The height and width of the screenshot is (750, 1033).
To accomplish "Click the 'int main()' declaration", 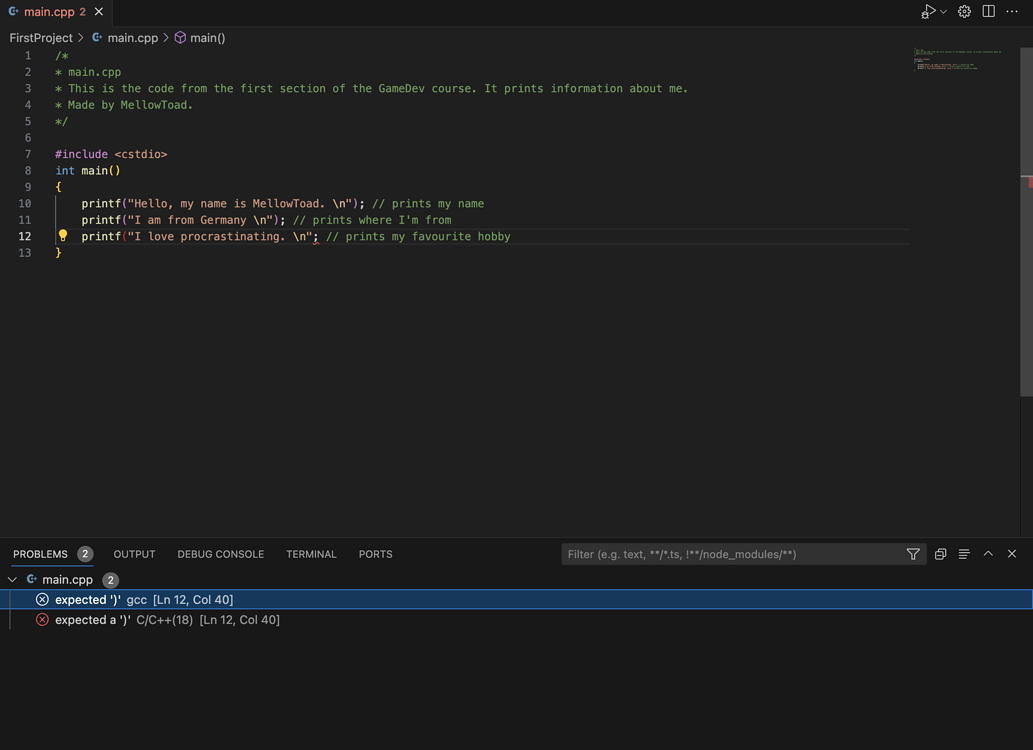I will point(88,171).
